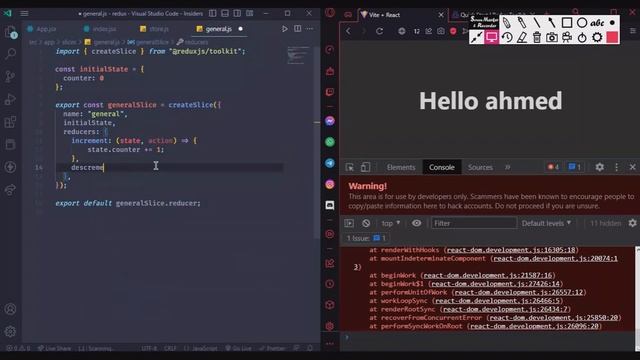Click Go Live in the status bar
Image resolution: width=640 pixels, height=360 pixels.
point(239,348)
